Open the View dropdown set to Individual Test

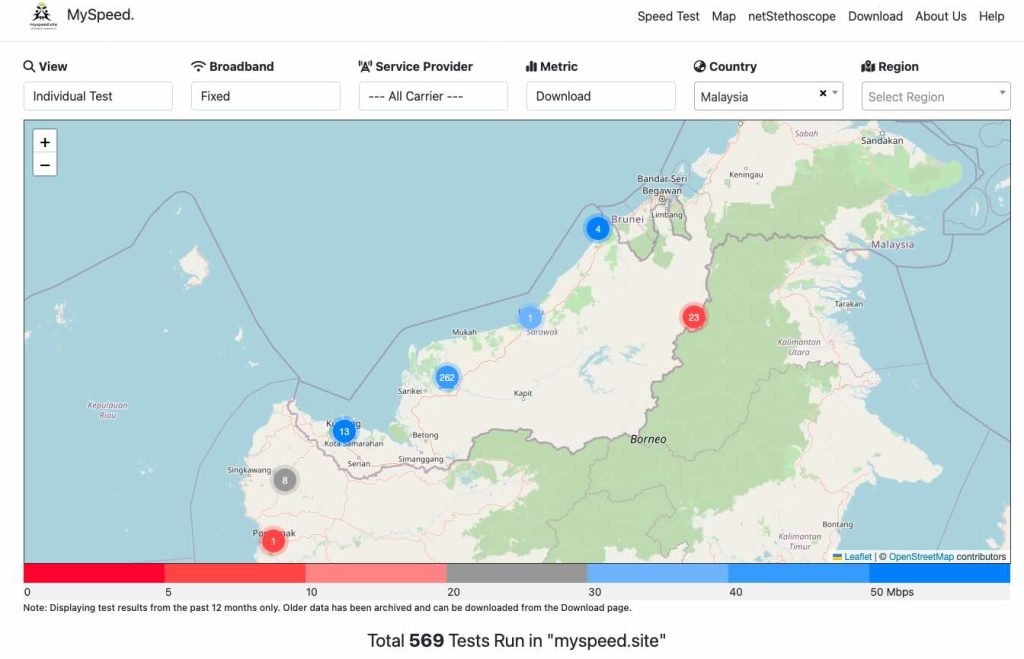98,96
